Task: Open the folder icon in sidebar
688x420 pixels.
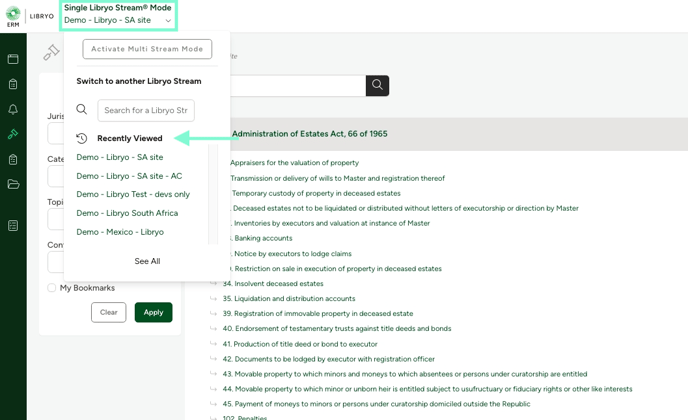Action: [x=13, y=184]
